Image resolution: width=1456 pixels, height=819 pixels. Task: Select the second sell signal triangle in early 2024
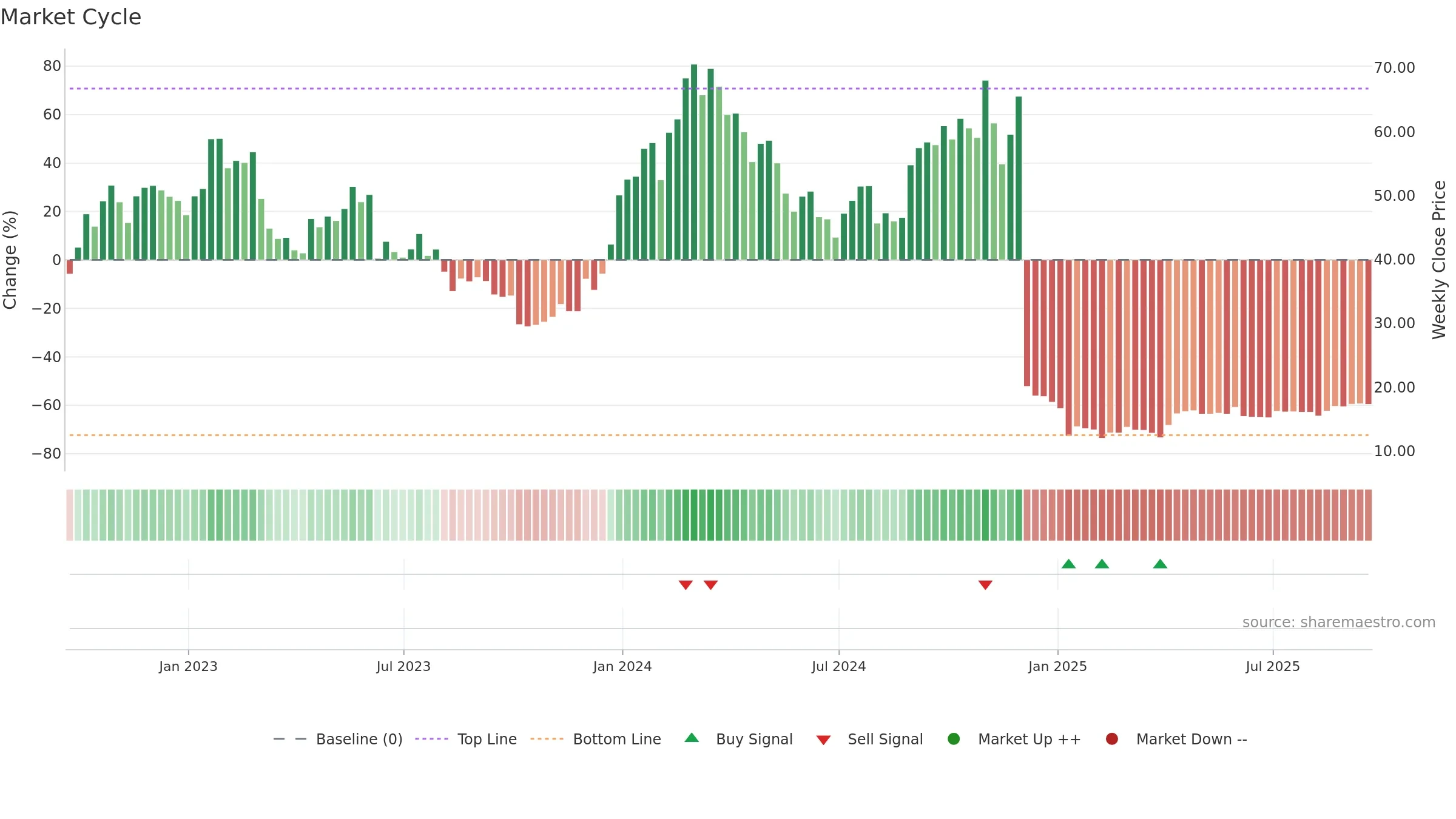pos(711,585)
